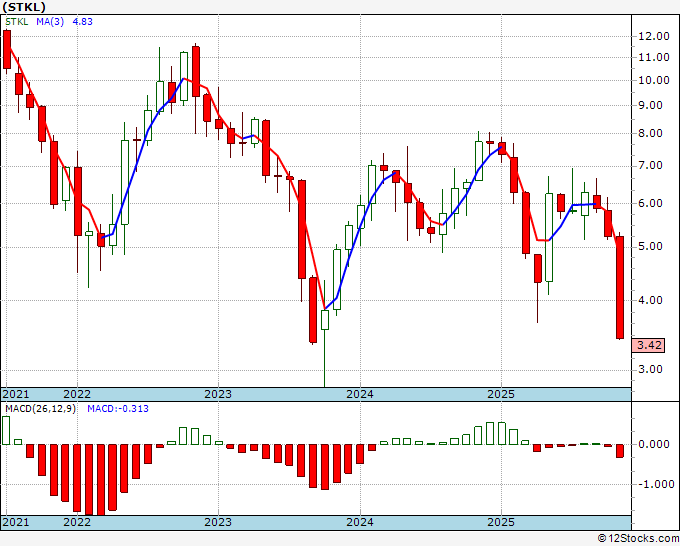The height and width of the screenshot is (546, 680).
Task: Click 2022 on the price chart timeline
Action: coord(77,394)
